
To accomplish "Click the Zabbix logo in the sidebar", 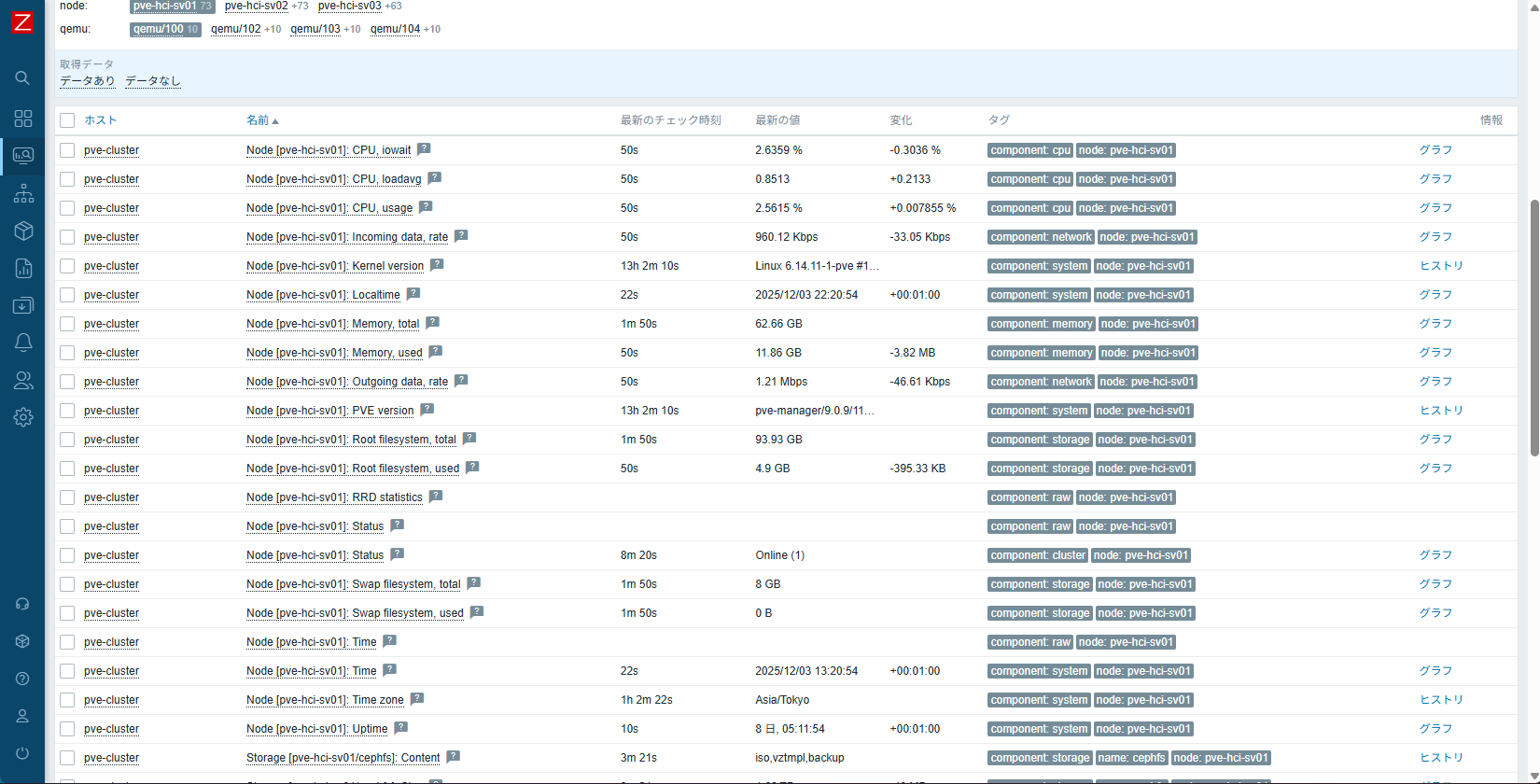I will click(21, 22).
